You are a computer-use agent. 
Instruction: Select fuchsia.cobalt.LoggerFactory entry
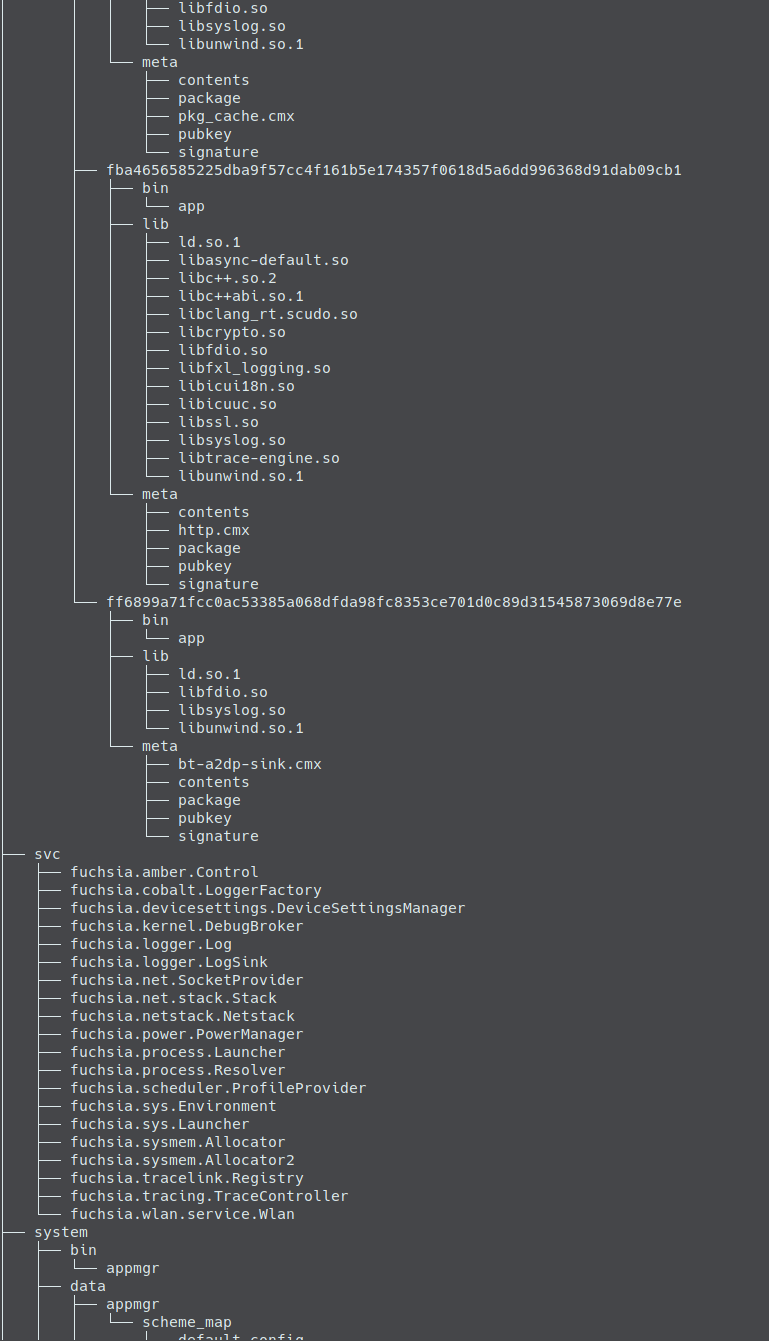click(196, 890)
